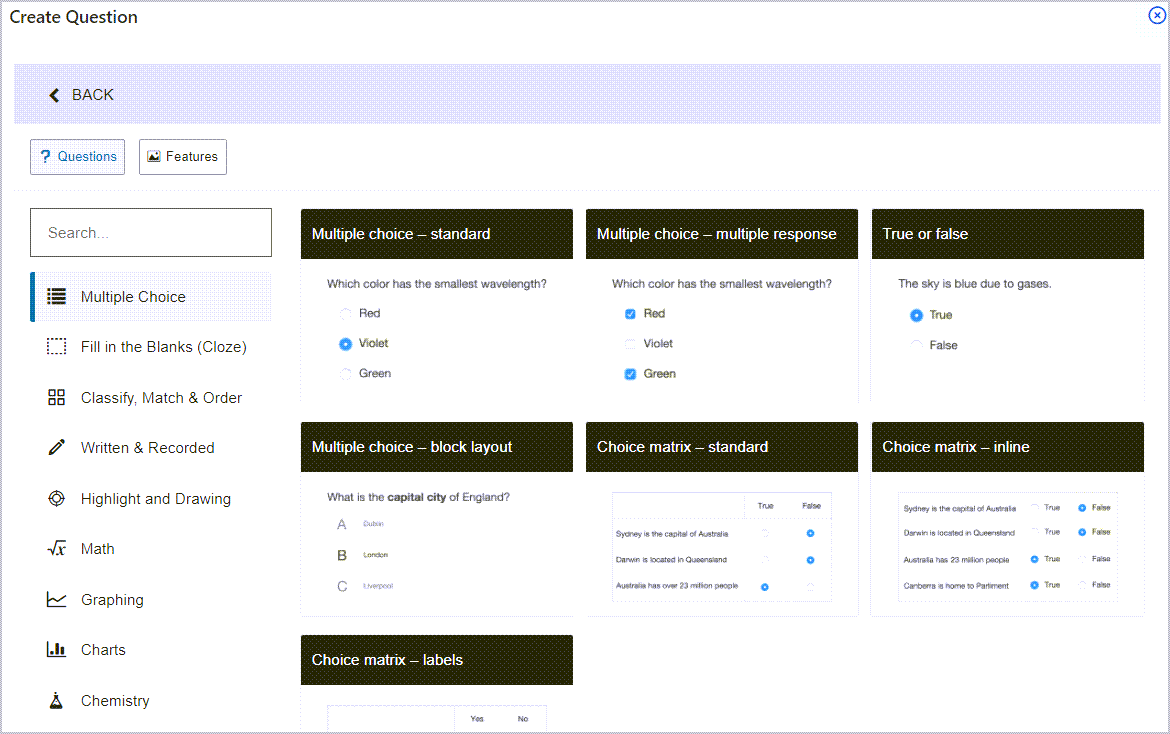Click the Graphing line chart icon

click(x=57, y=600)
